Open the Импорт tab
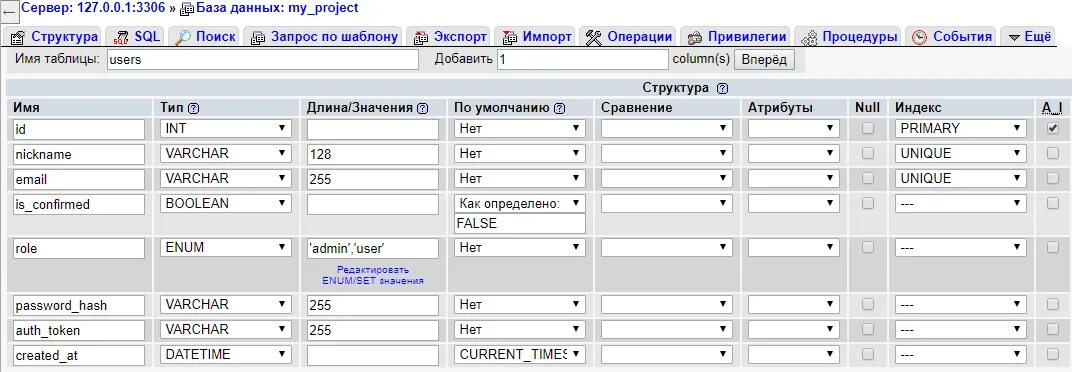 click(x=537, y=37)
